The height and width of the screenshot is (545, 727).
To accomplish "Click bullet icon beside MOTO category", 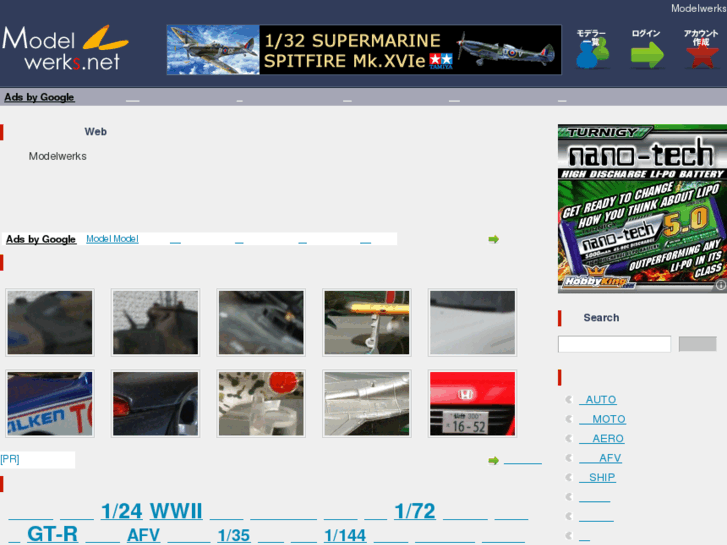I will click(569, 419).
